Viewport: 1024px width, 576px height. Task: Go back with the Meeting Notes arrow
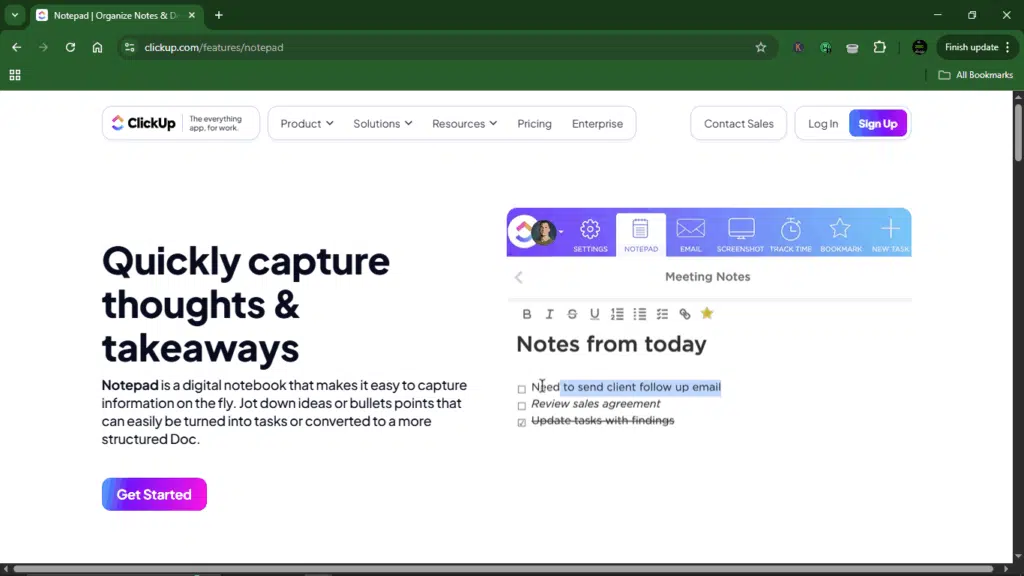point(519,277)
